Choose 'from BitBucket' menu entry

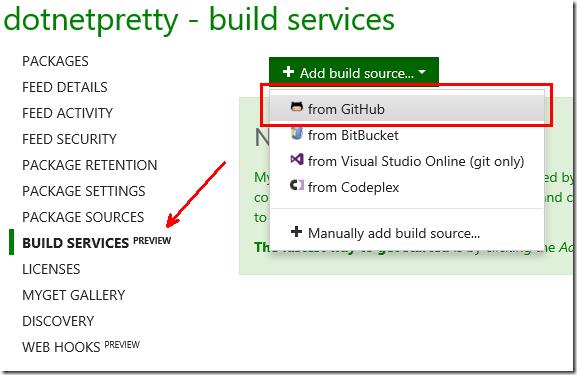point(407,135)
